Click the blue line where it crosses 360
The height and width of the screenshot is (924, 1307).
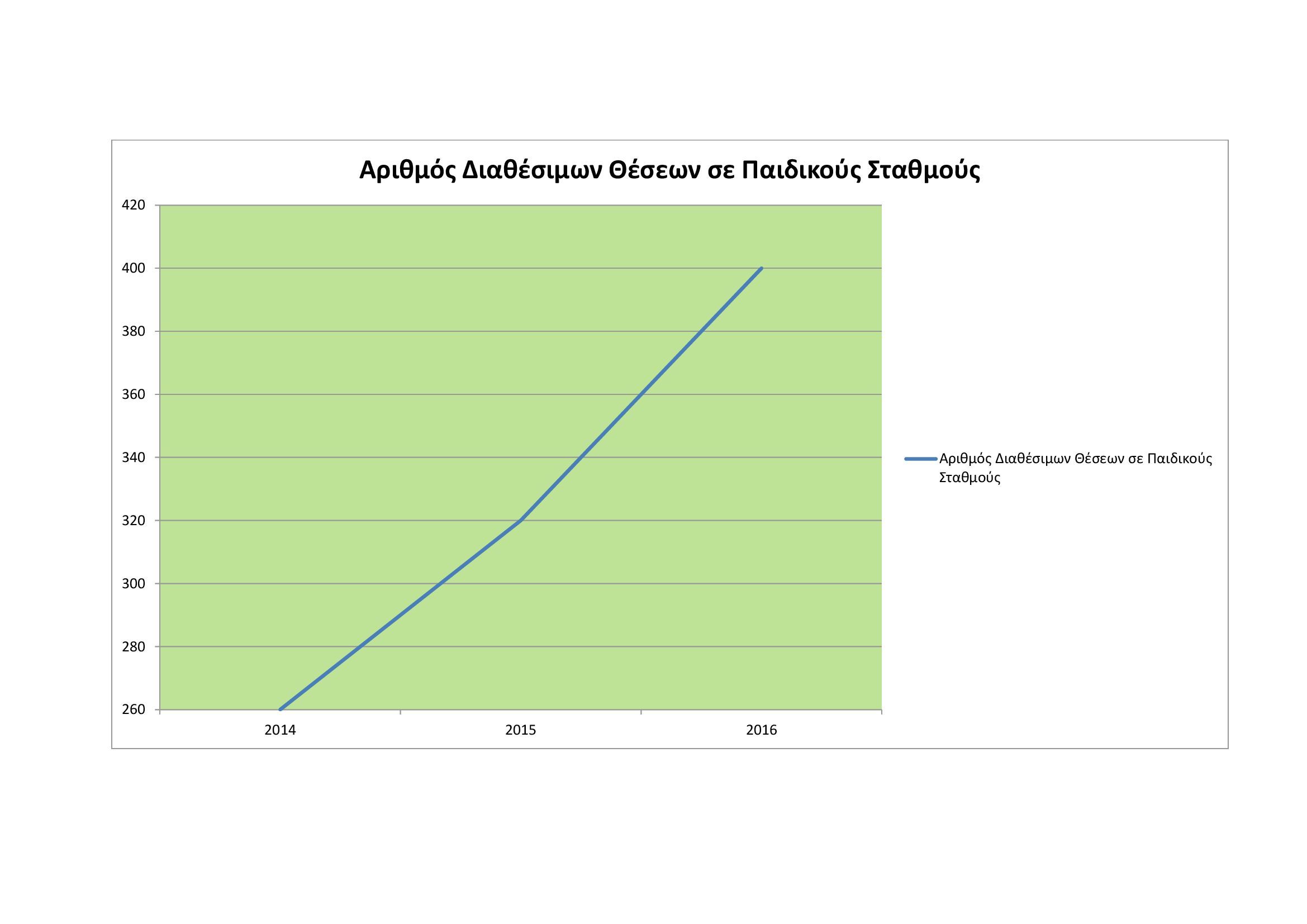click(641, 394)
